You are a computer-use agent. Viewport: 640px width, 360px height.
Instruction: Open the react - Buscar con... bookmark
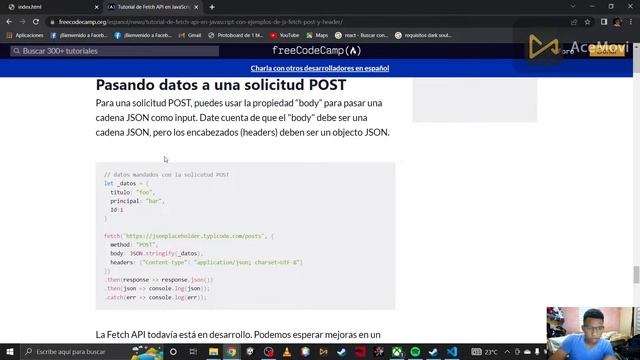[361, 36]
